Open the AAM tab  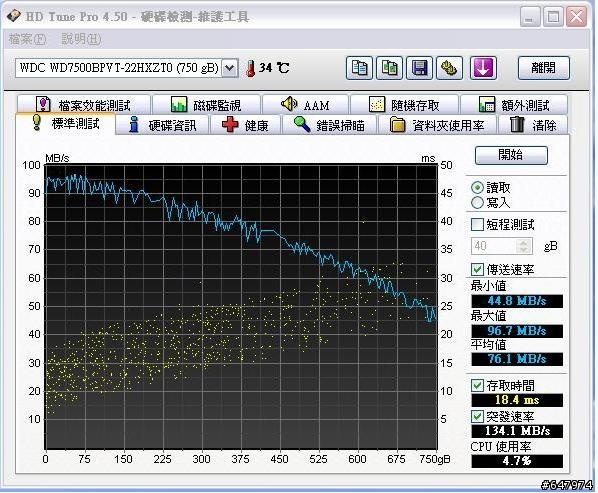coord(305,104)
